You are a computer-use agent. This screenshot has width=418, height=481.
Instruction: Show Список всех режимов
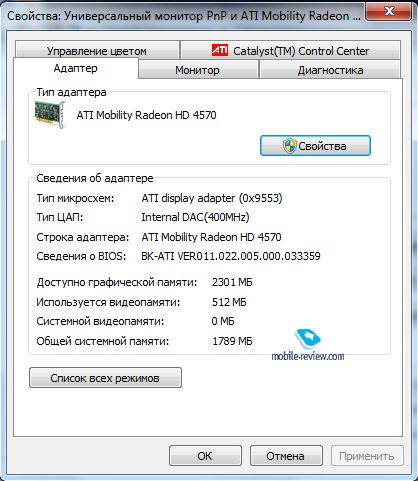click(x=105, y=378)
